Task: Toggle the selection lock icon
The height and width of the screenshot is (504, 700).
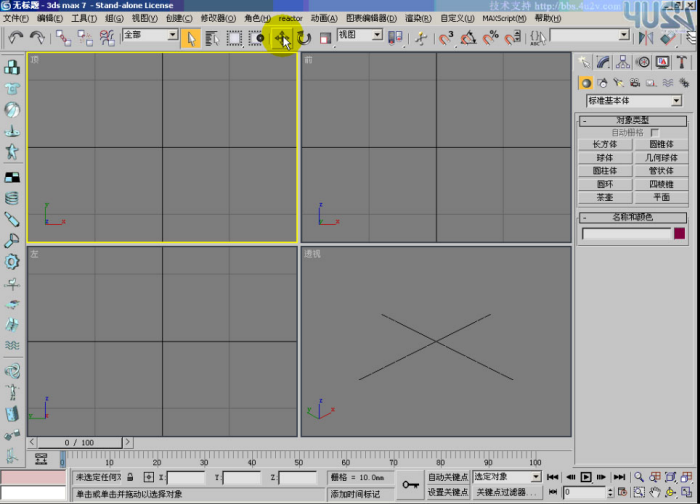Action: point(132,478)
